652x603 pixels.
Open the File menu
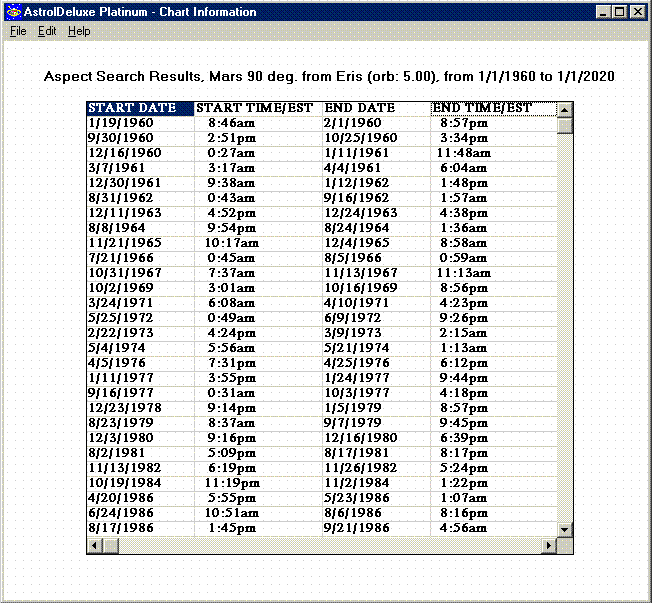coord(18,31)
